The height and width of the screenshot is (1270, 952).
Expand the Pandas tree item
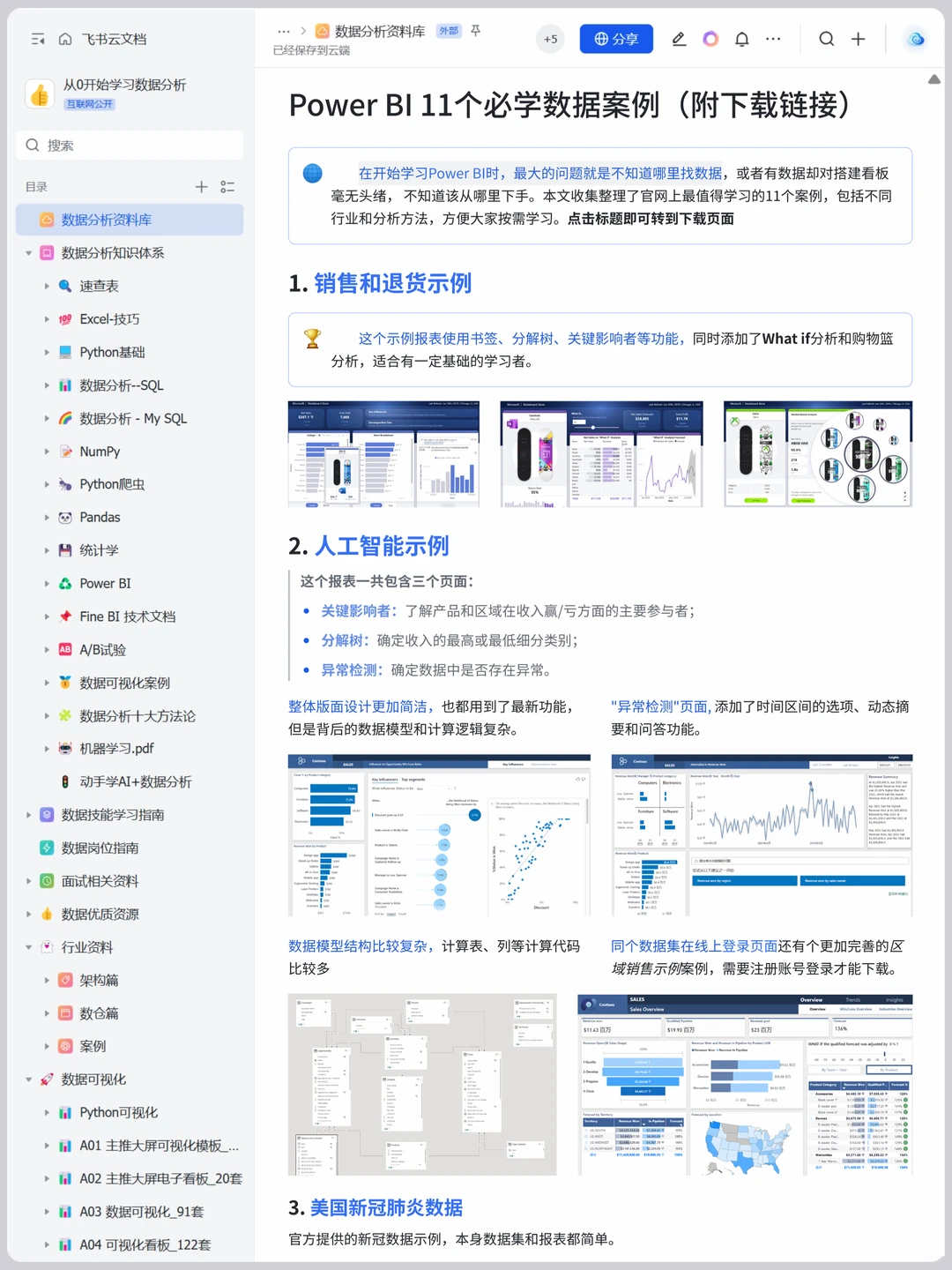tap(48, 517)
